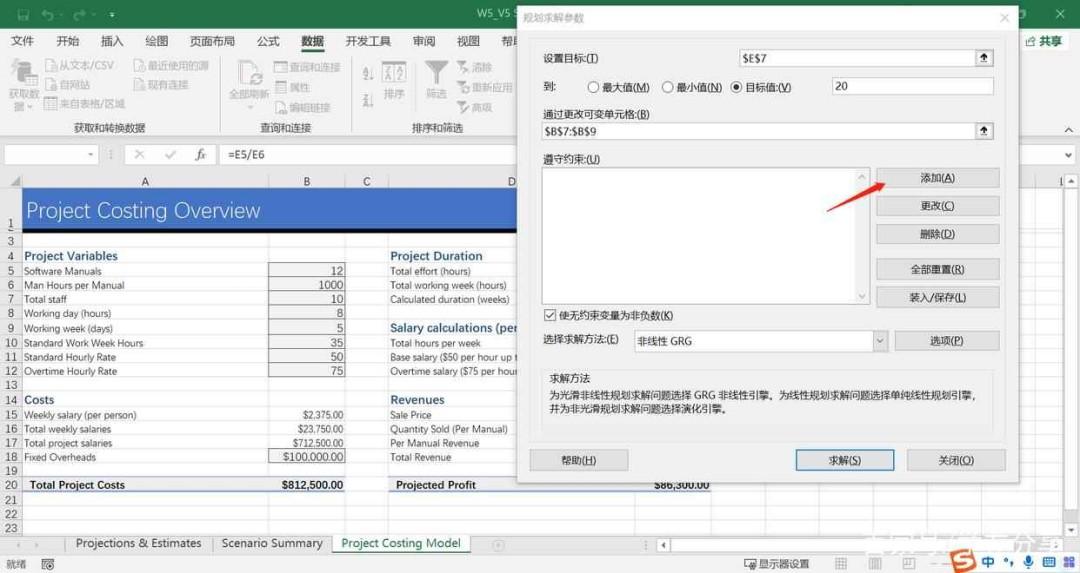Click the microphone voice input icon
This screenshot has width=1080, height=573.
[x=1028, y=562]
